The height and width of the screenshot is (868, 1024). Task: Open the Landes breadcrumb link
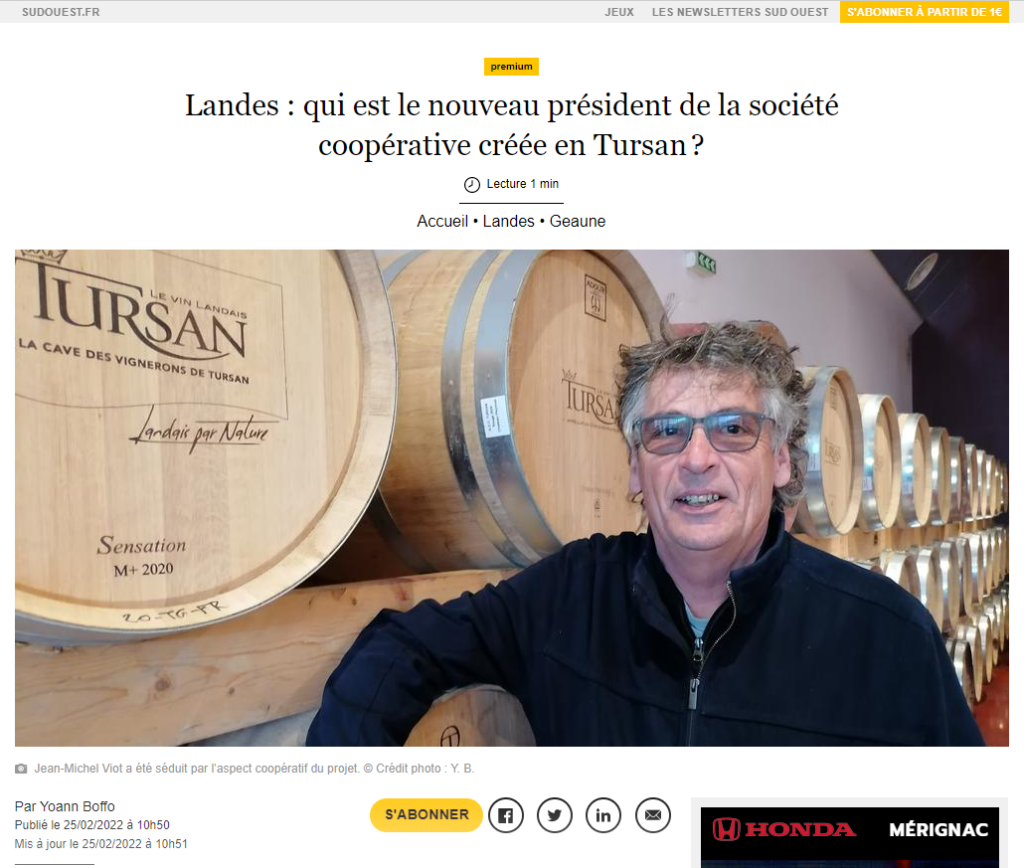click(509, 221)
